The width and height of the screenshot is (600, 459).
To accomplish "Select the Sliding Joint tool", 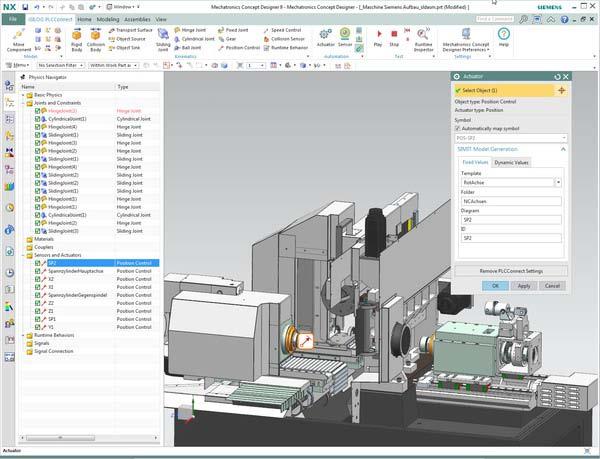I will point(163,40).
